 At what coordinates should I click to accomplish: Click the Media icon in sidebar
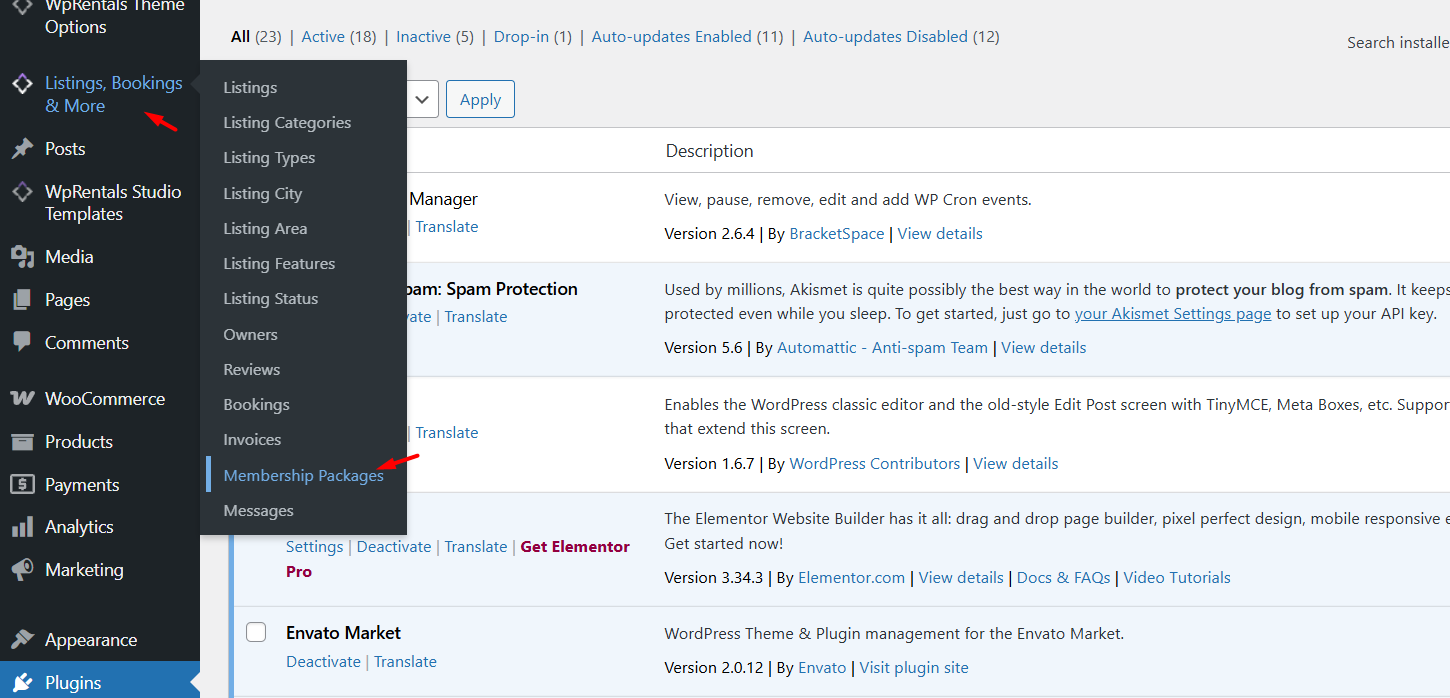point(22,257)
